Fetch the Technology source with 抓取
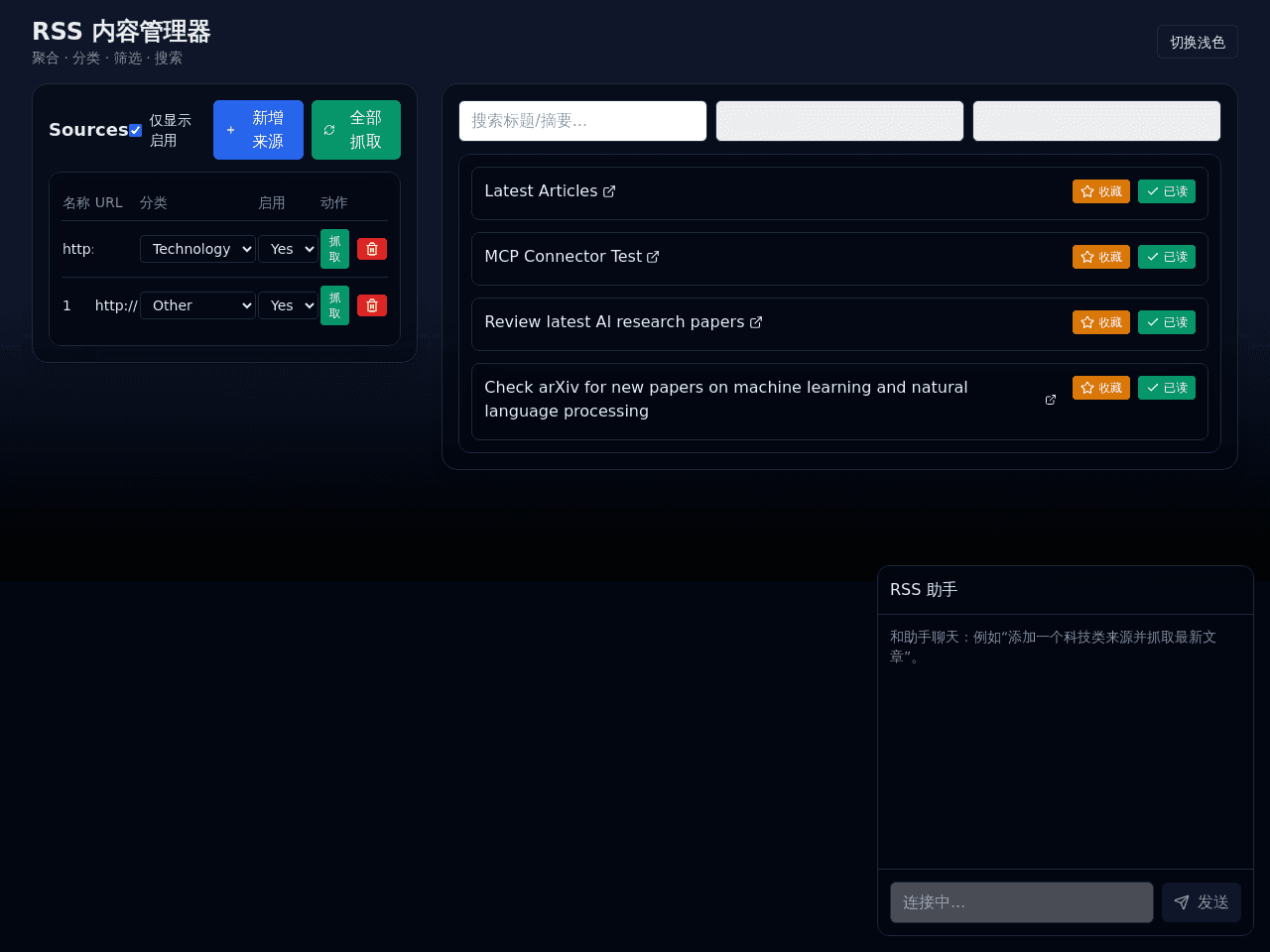1270x952 pixels. click(334, 249)
